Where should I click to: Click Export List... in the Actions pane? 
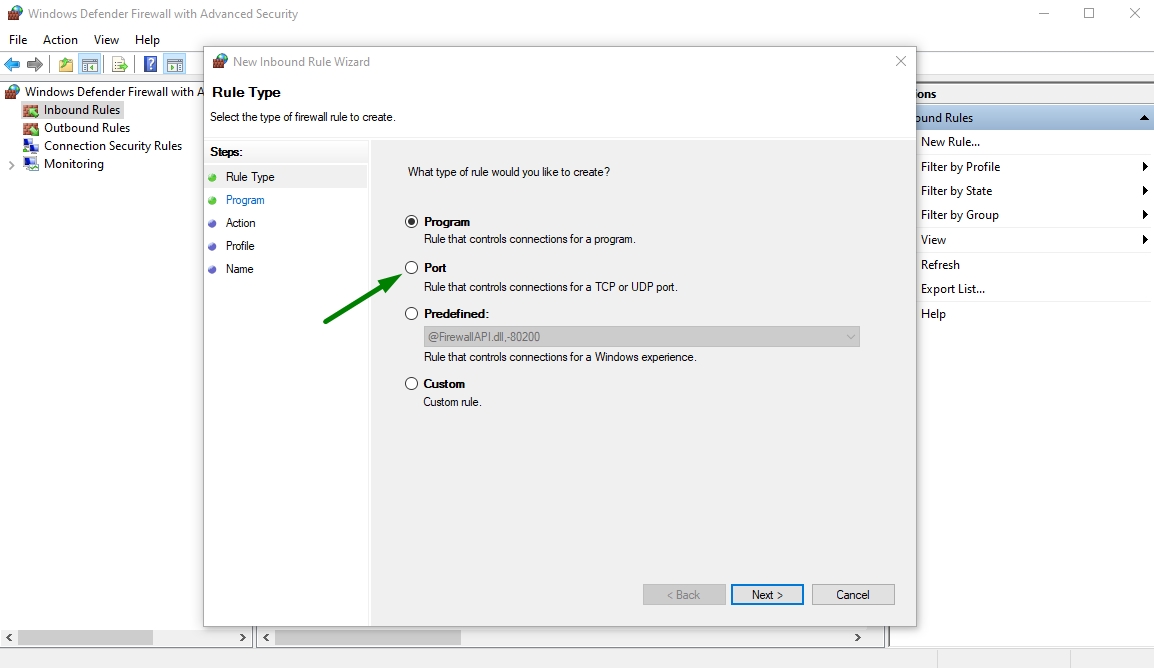pyautogui.click(x=952, y=289)
